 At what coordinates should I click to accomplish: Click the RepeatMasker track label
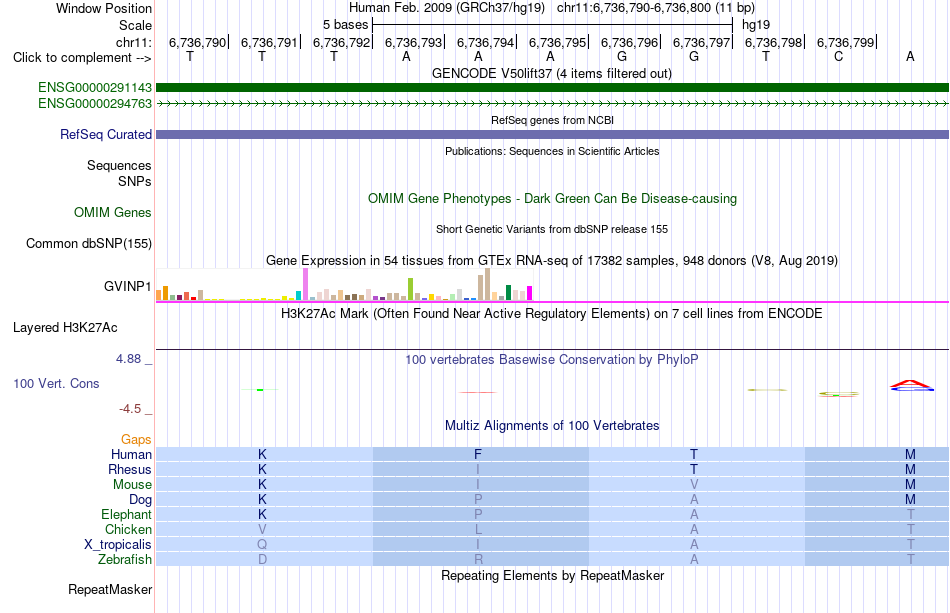[110, 589]
